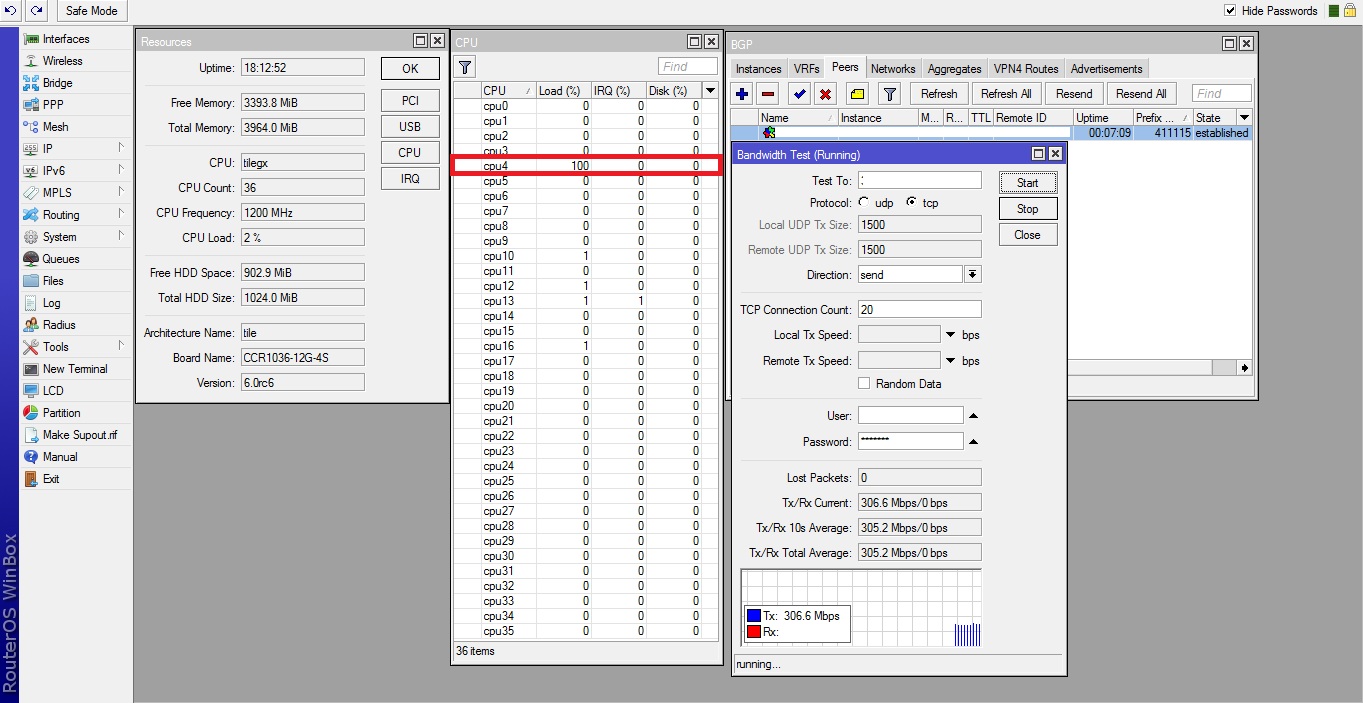This screenshot has width=1363, height=703.
Task: Open Queues in sidebar
Action: pos(61,259)
